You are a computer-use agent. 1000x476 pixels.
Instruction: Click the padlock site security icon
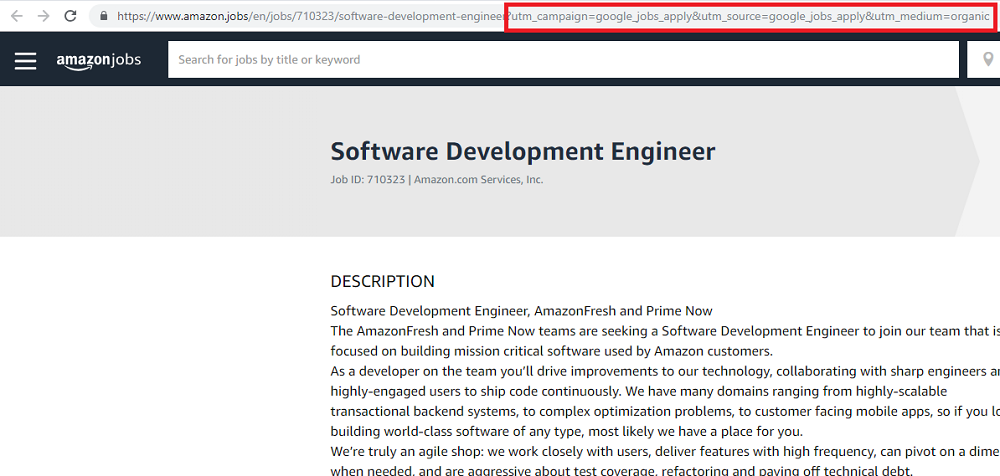click(x=104, y=16)
